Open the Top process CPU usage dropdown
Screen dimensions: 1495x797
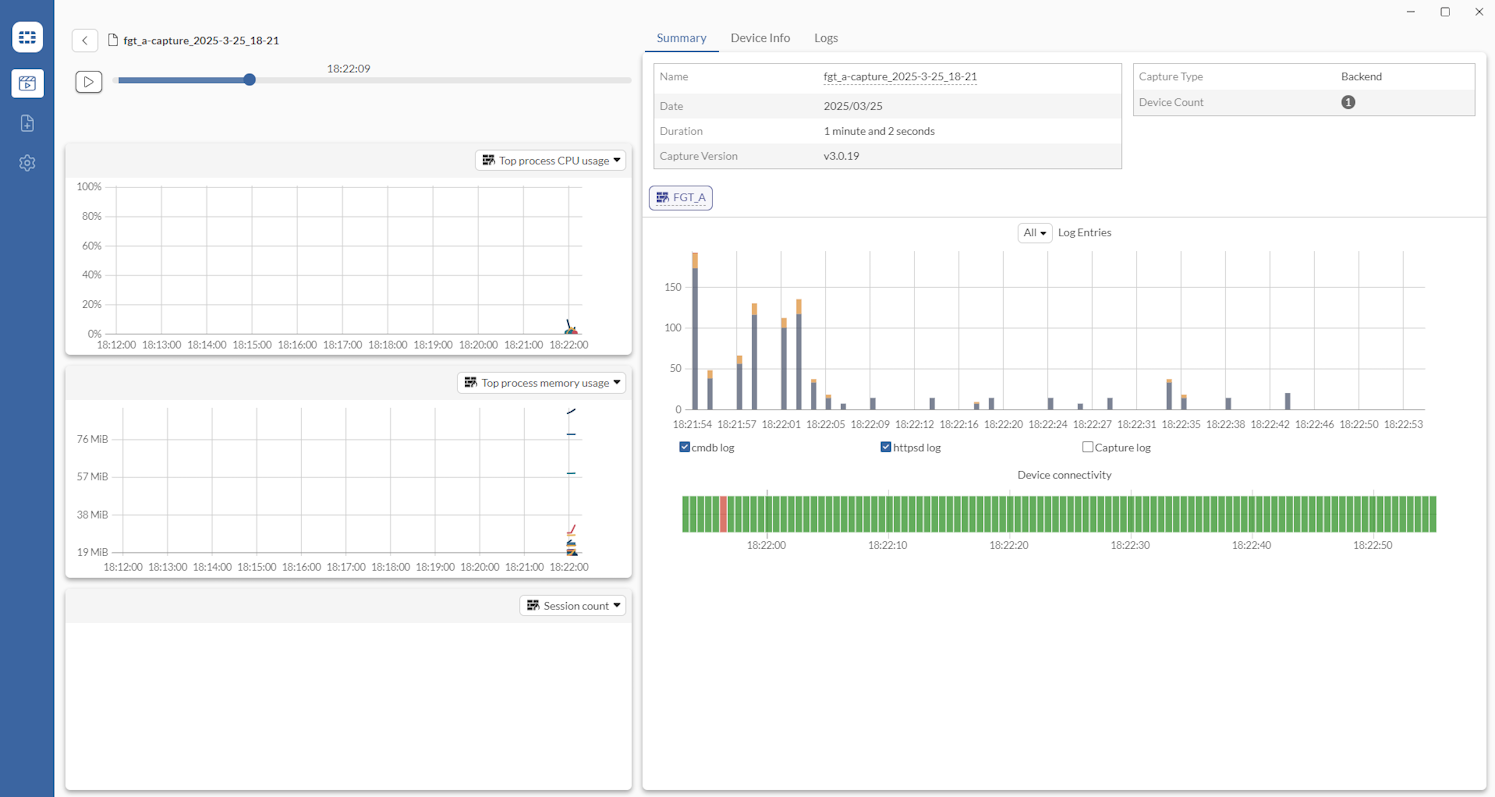click(x=616, y=160)
